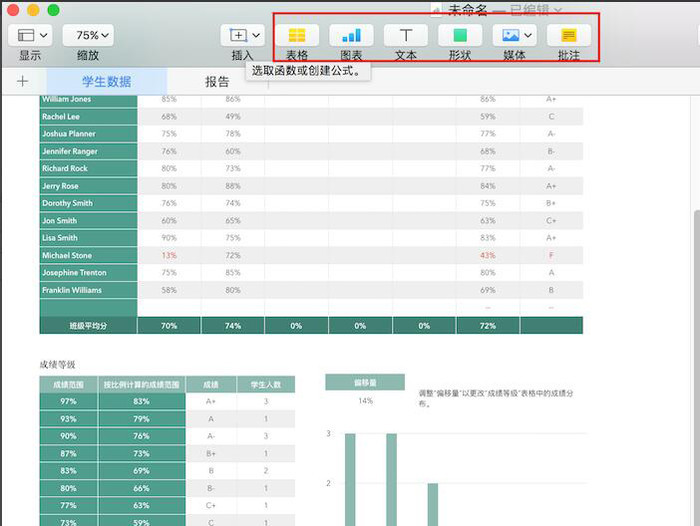
Task: Click the tallest first chart bar
Action: pos(350,480)
